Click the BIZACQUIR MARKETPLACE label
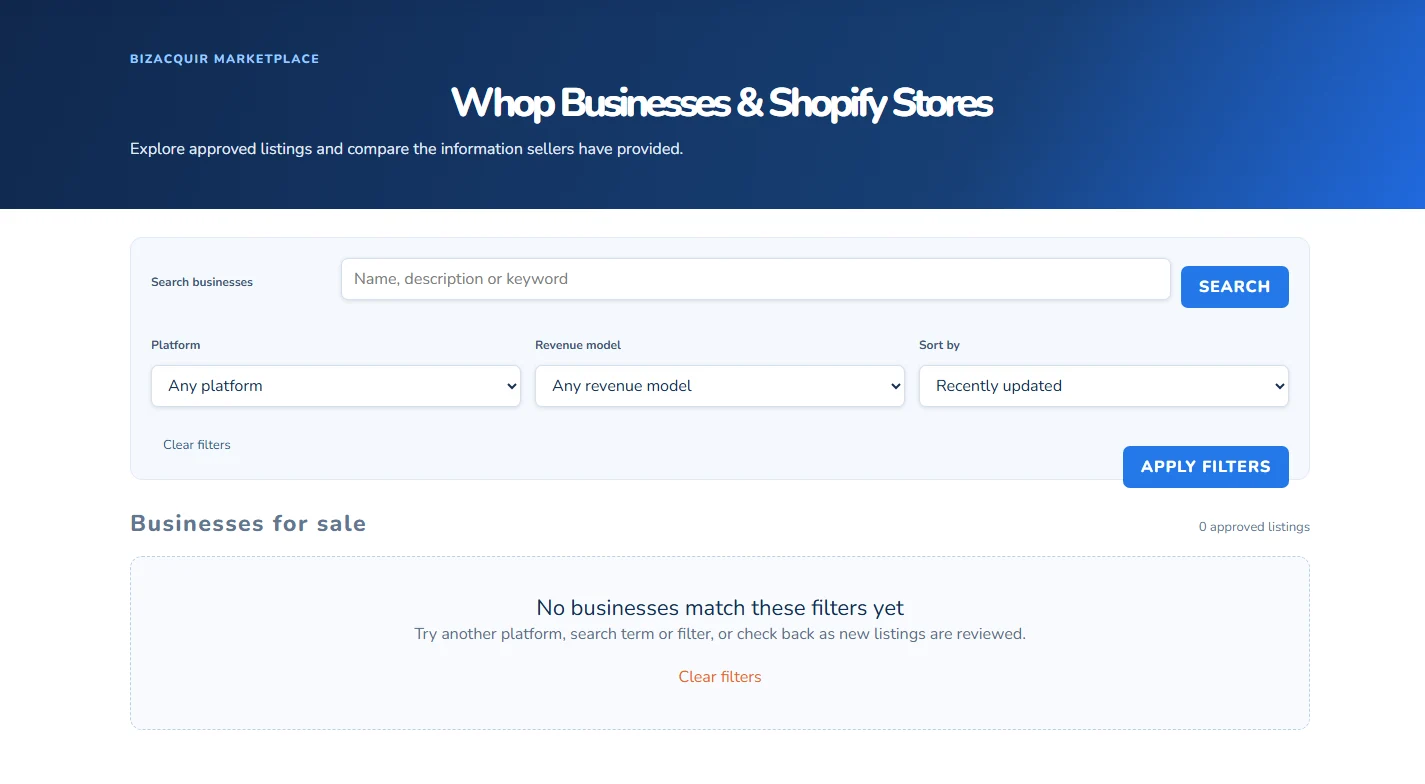 [225, 59]
